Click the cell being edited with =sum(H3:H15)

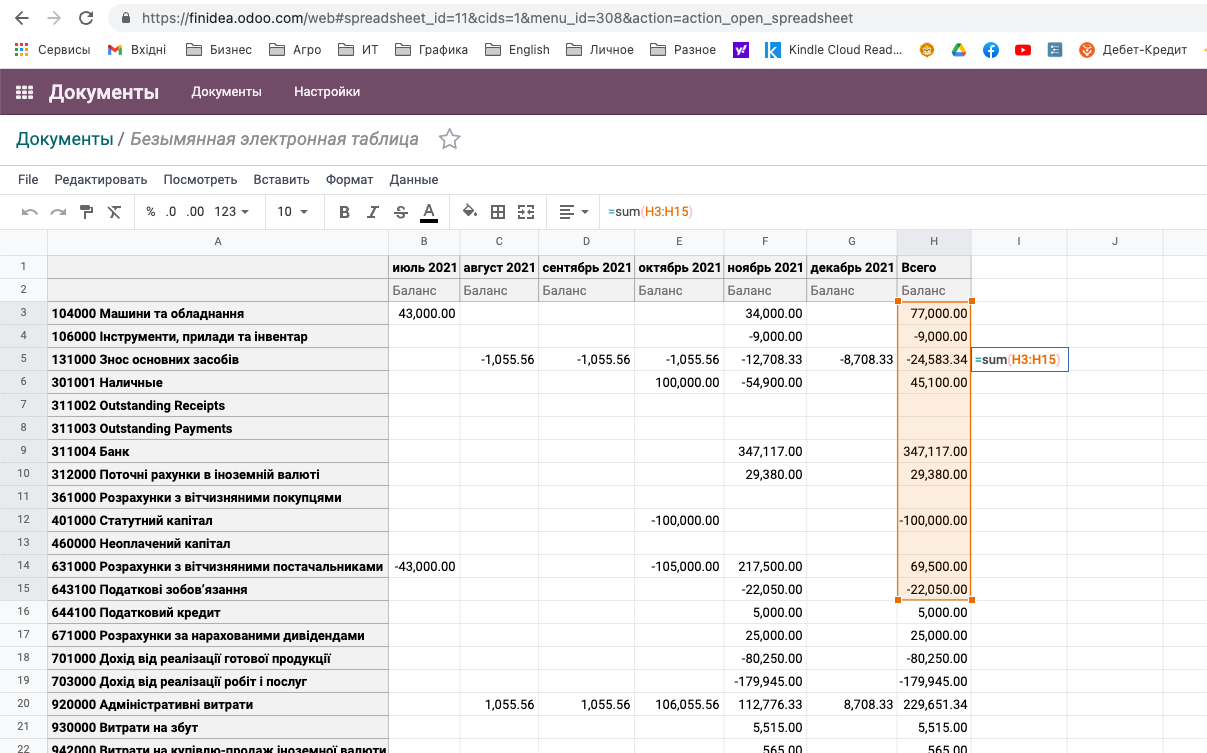[x=1019, y=359]
